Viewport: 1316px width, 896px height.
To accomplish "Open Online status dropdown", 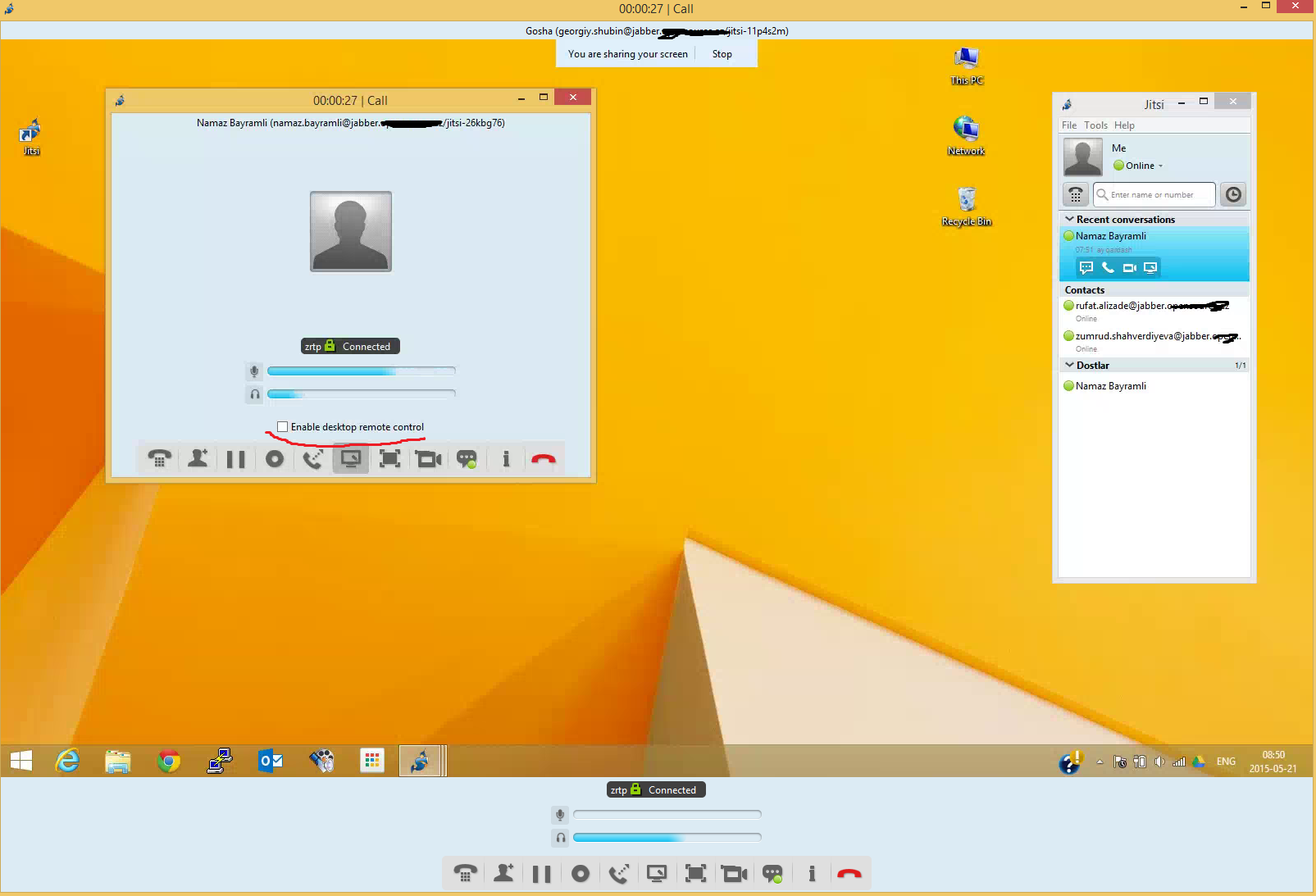I will point(1138,166).
